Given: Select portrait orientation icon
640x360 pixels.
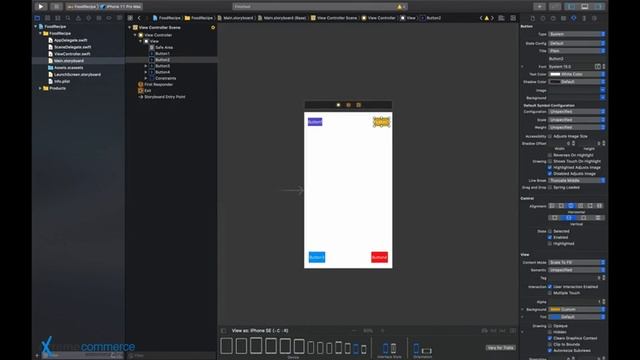Looking at the screenshot, I should pos(416,349).
